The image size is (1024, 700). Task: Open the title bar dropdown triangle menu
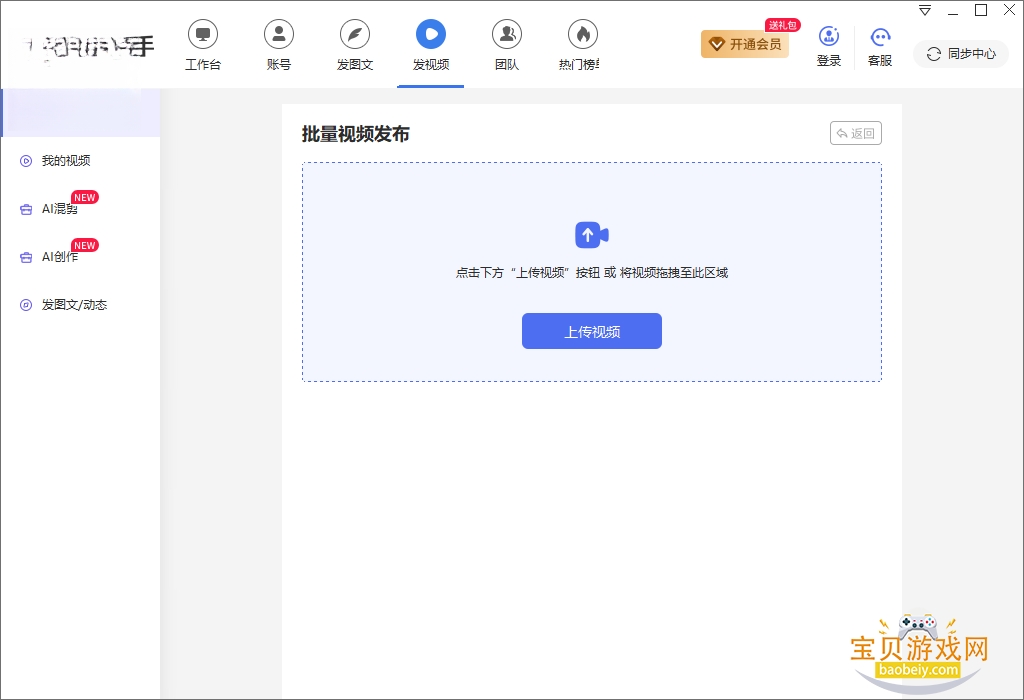click(x=925, y=10)
